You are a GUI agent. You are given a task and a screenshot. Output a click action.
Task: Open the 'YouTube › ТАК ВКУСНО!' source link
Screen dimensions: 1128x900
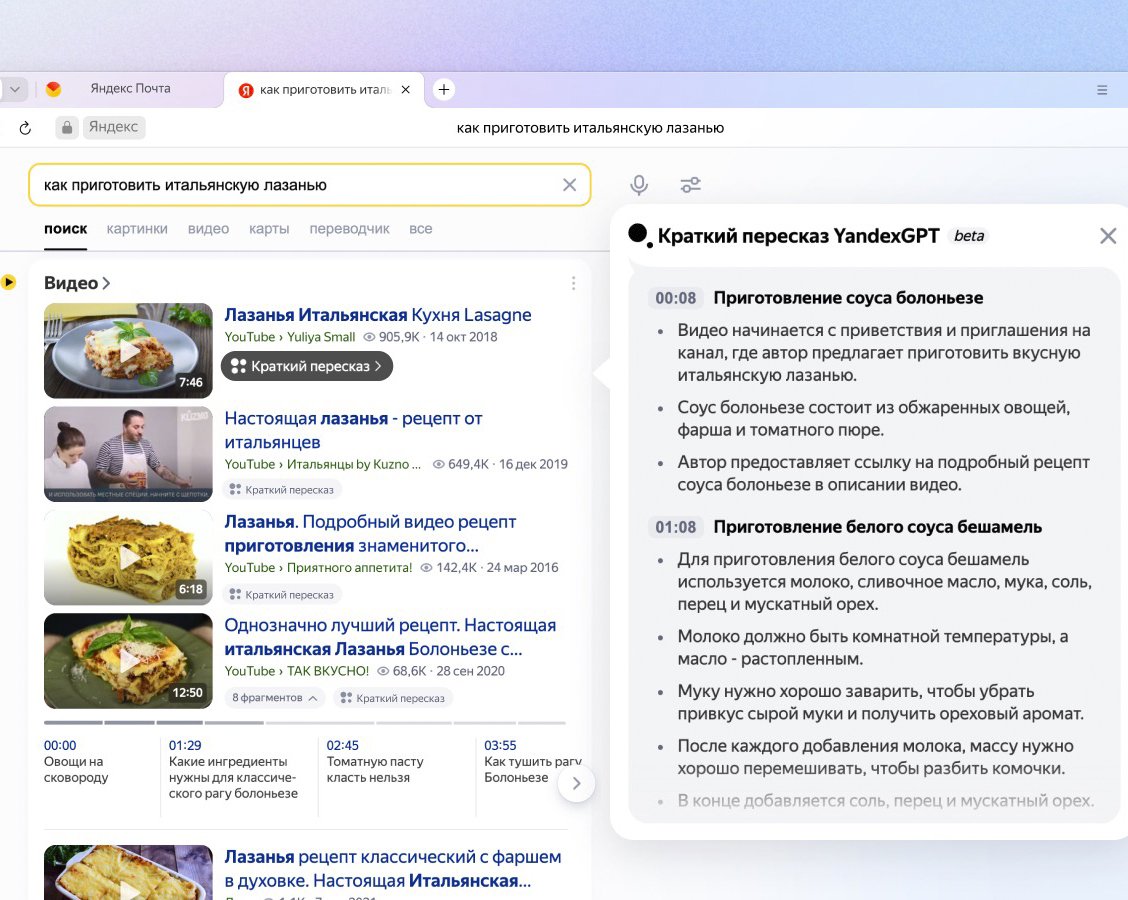point(296,671)
